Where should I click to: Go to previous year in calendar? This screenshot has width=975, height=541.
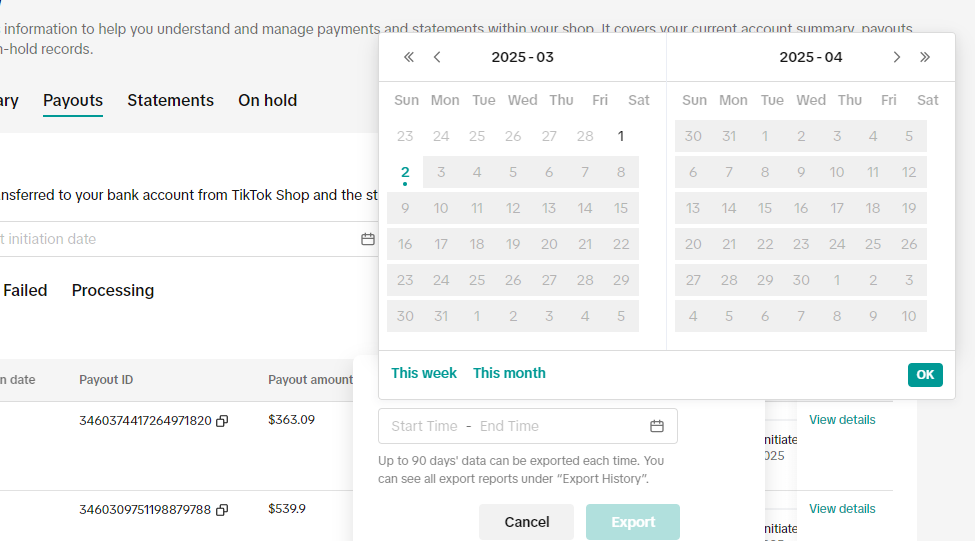click(x=408, y=57)
